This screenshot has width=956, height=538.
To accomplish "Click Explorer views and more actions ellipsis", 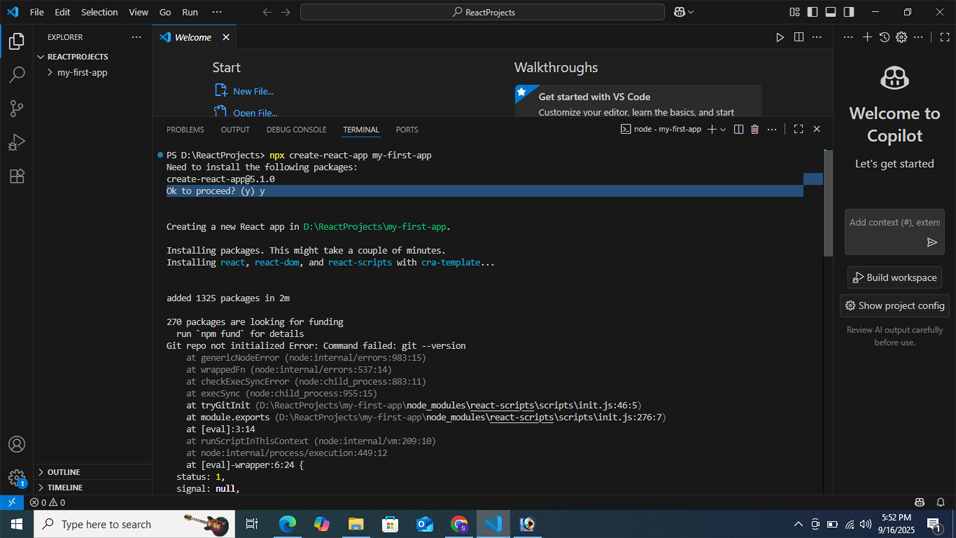I will click(x=136, y=37).
